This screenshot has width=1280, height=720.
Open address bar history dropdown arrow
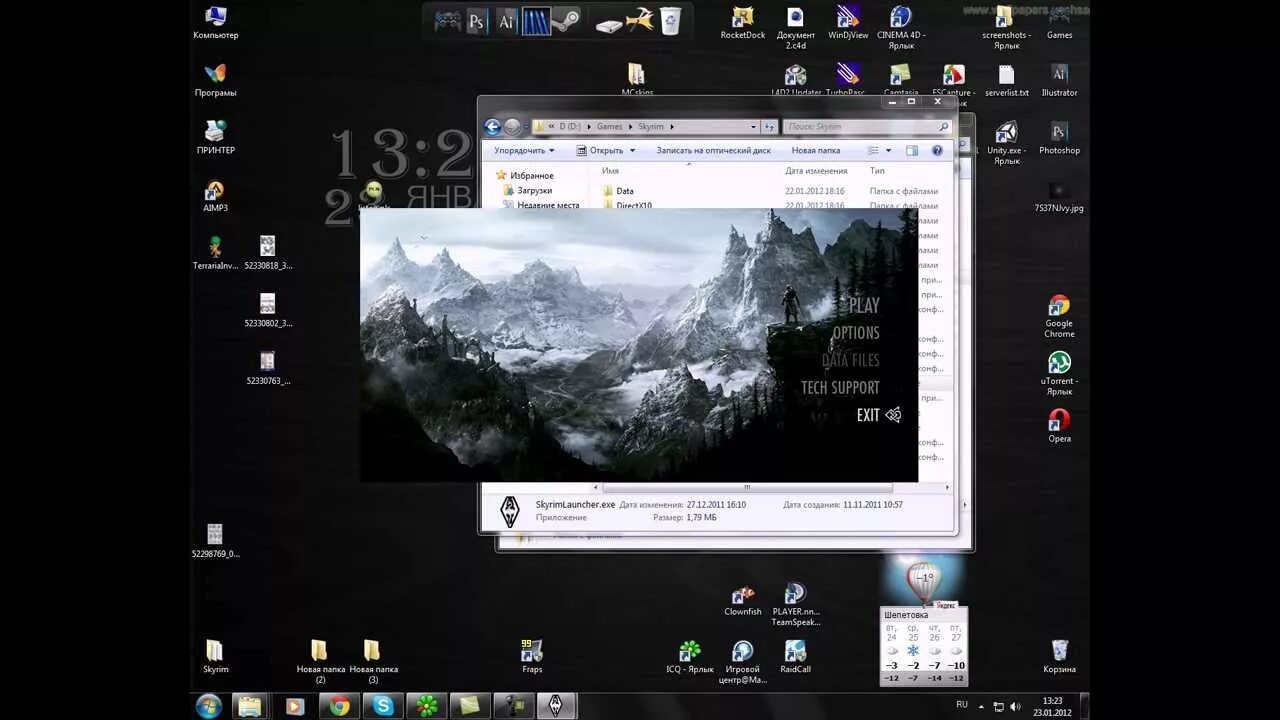point(753,127)
